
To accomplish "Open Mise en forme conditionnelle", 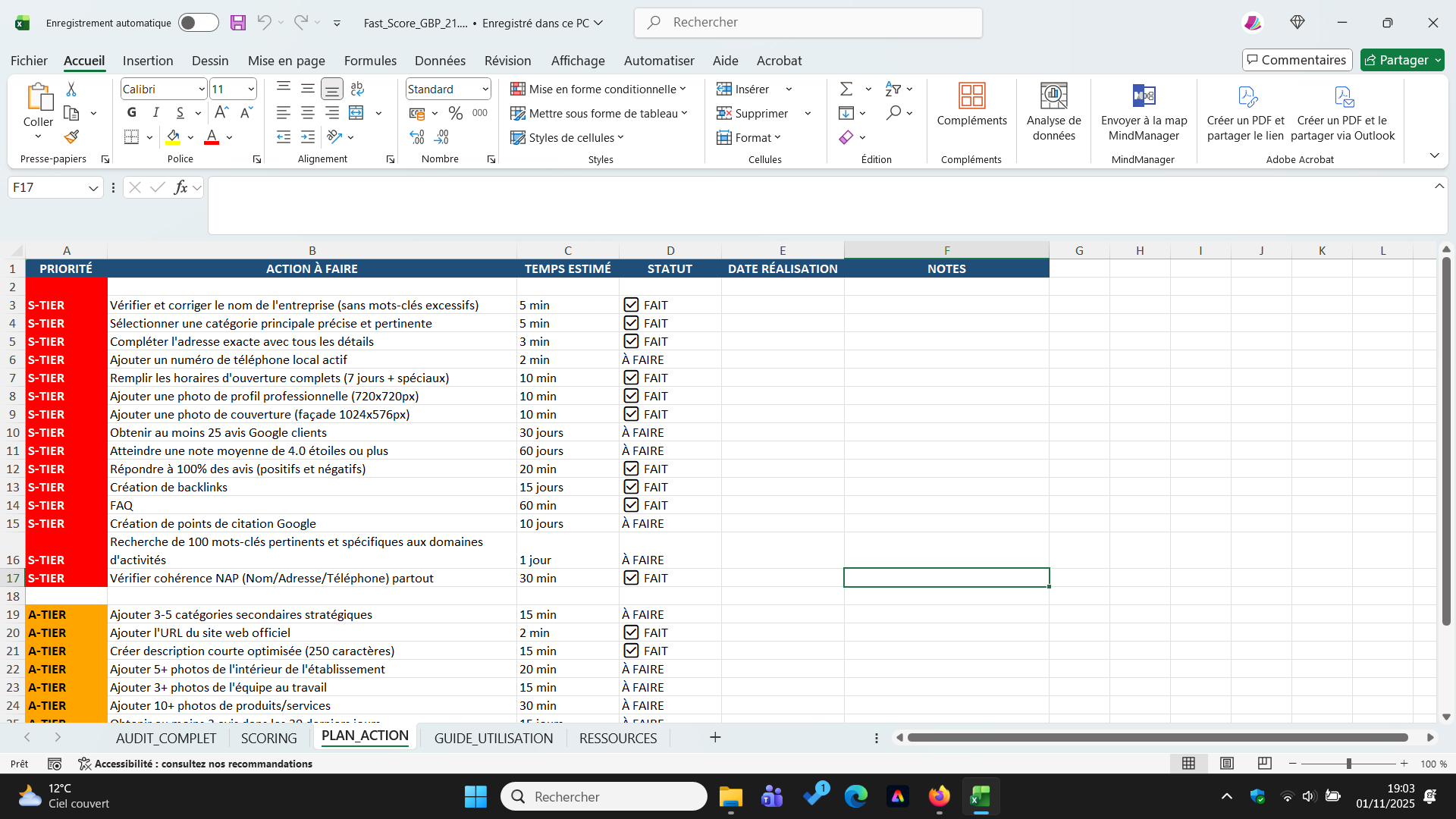I will 598,89.
